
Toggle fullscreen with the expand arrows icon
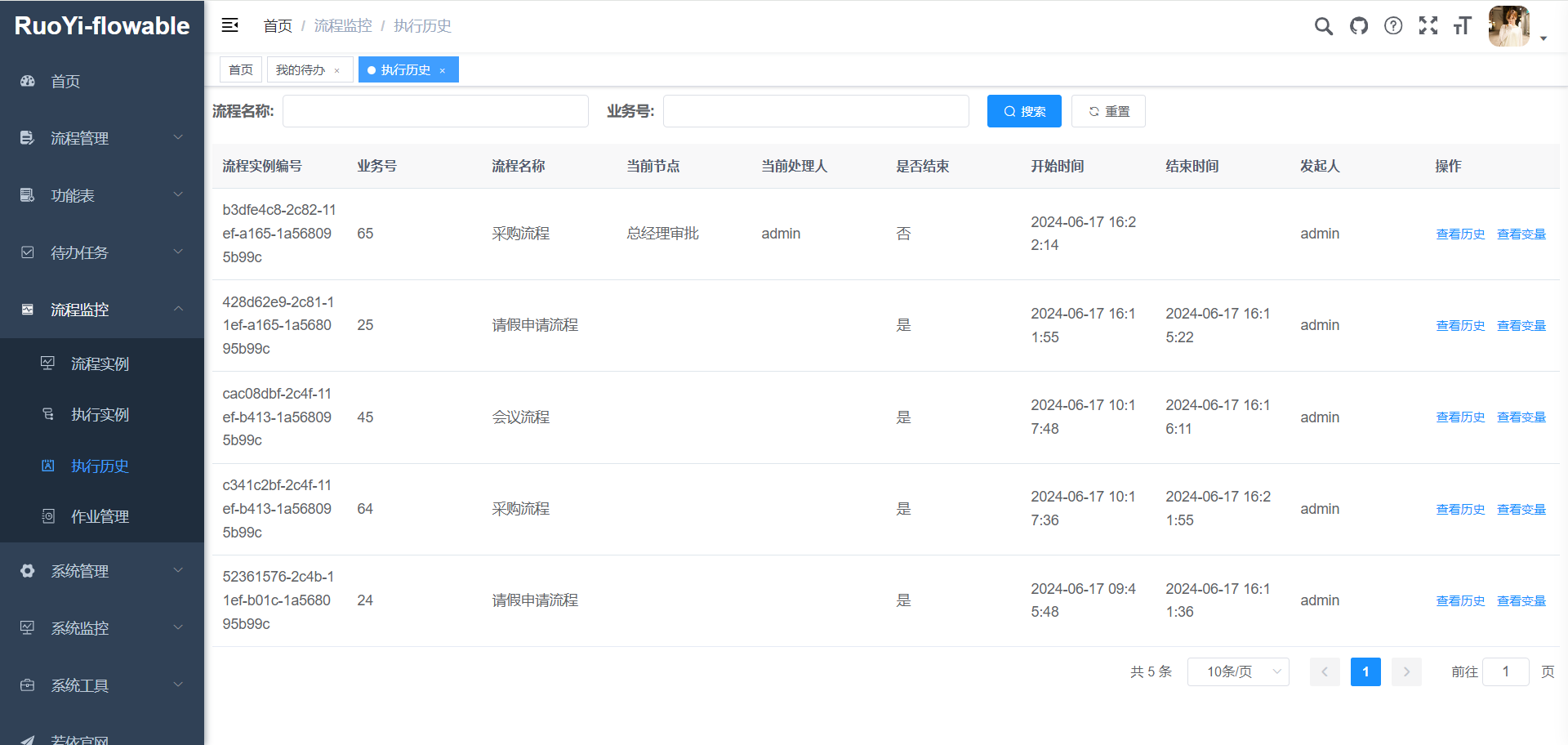click(1428, 26)
